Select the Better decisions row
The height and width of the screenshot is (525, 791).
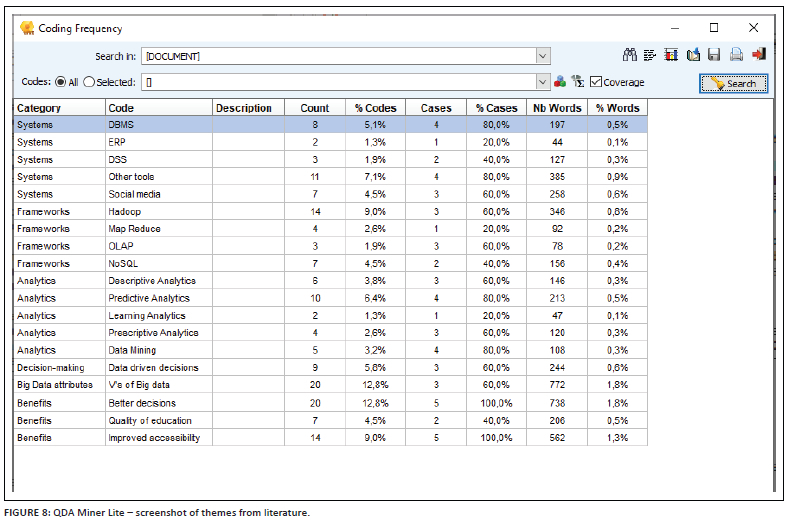click(x=150, y=403)
